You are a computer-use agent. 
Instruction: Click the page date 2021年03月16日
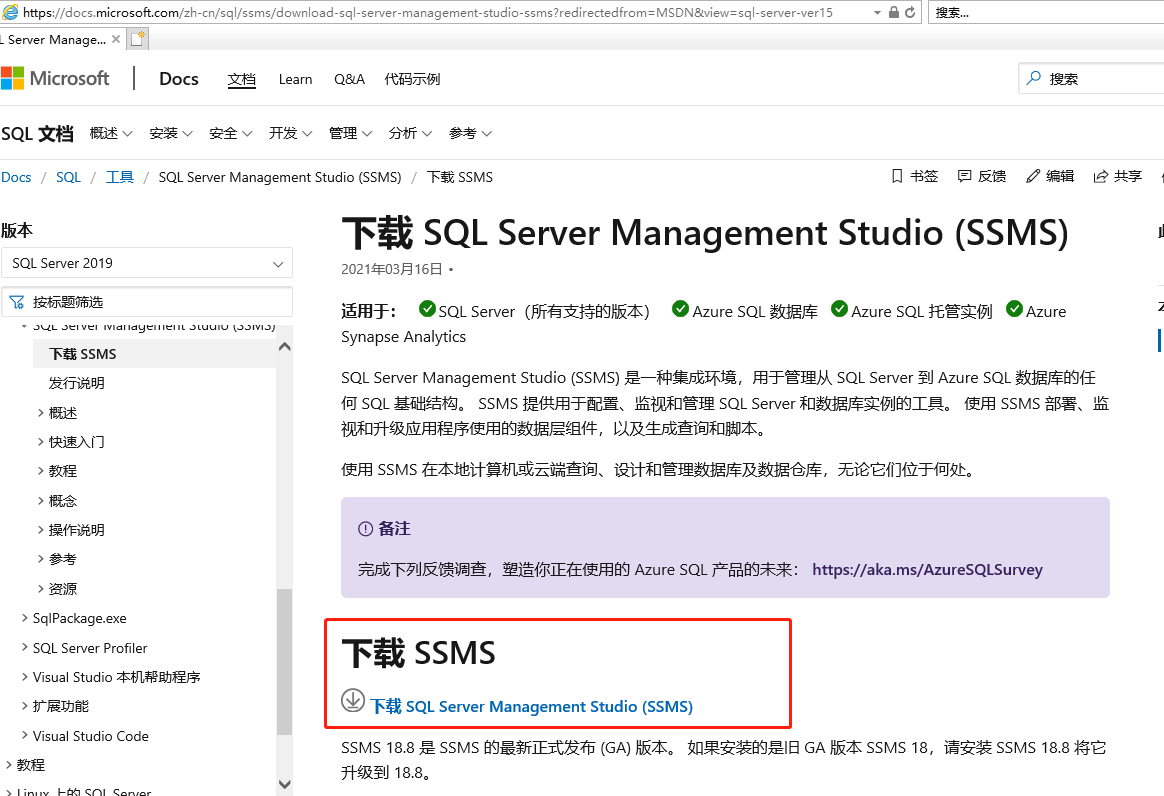tap(392, 269)
